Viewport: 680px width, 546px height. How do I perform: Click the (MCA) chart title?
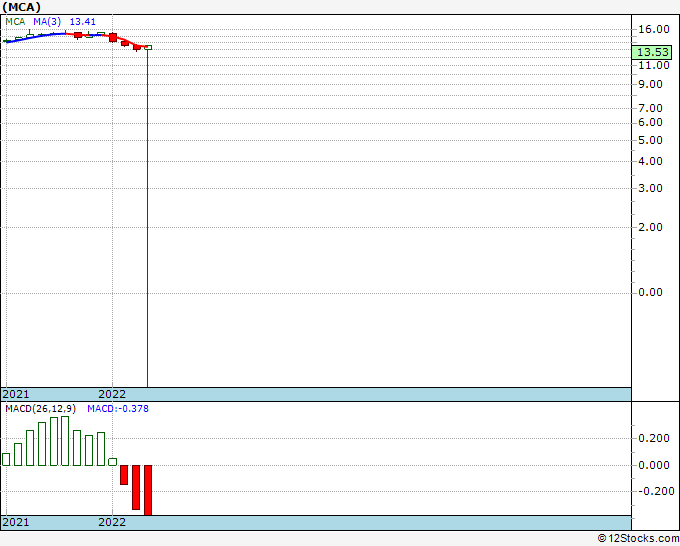[x=21, y=7]
